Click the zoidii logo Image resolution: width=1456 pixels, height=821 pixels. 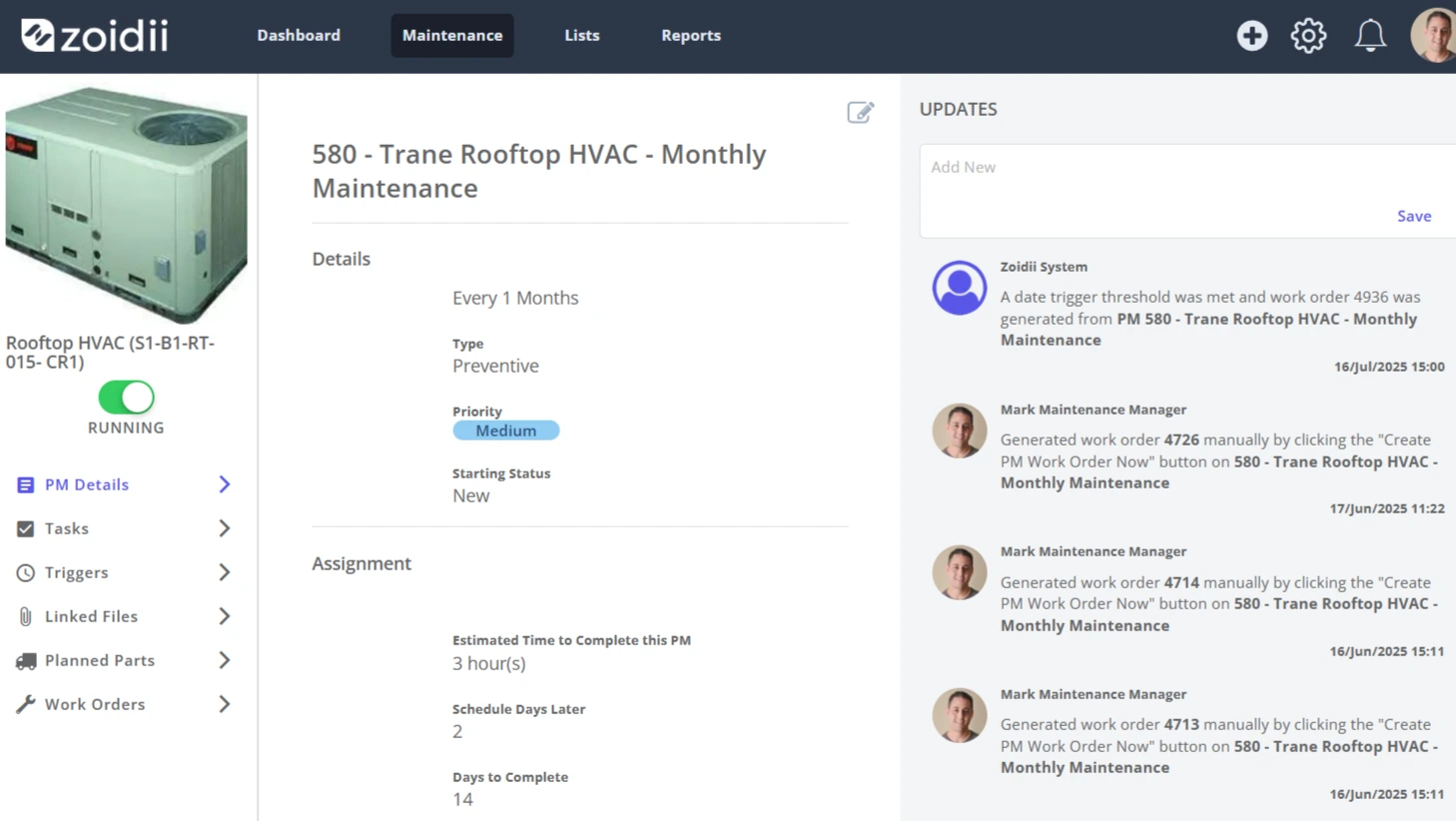95,36
